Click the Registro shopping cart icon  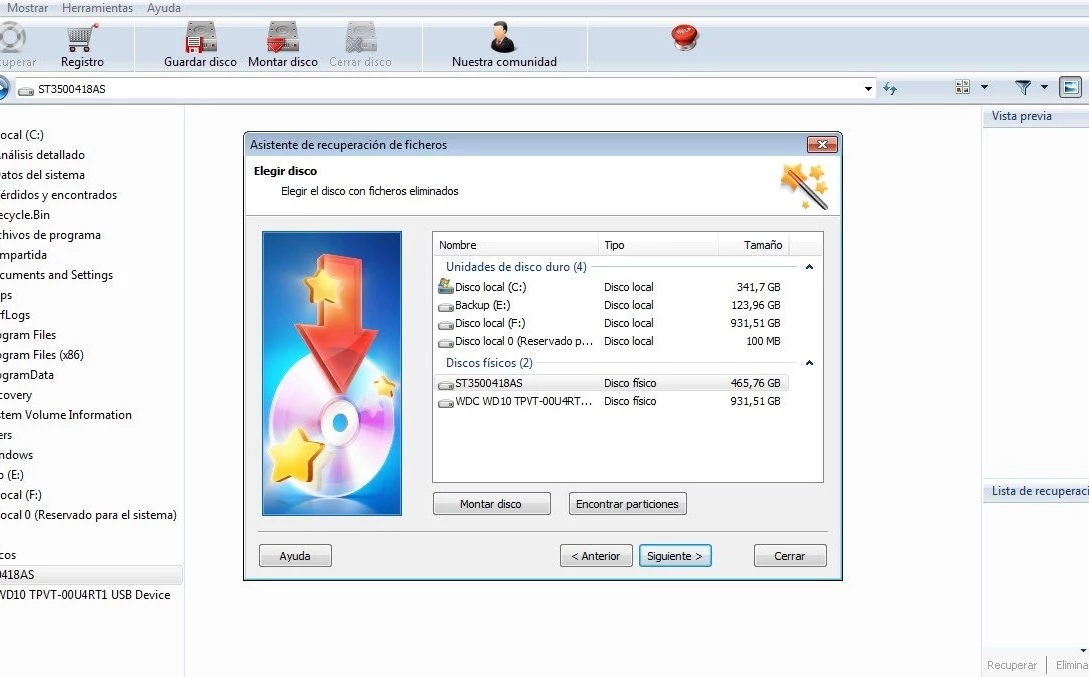[82, 40]
